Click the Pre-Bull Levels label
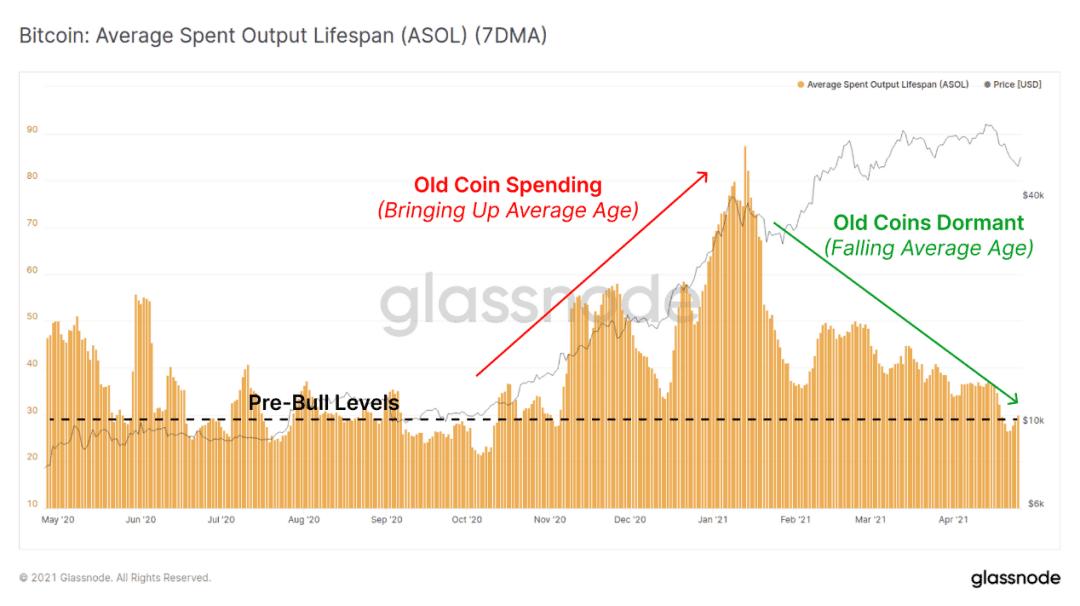 pyautogui.click(x=324, y=402)
